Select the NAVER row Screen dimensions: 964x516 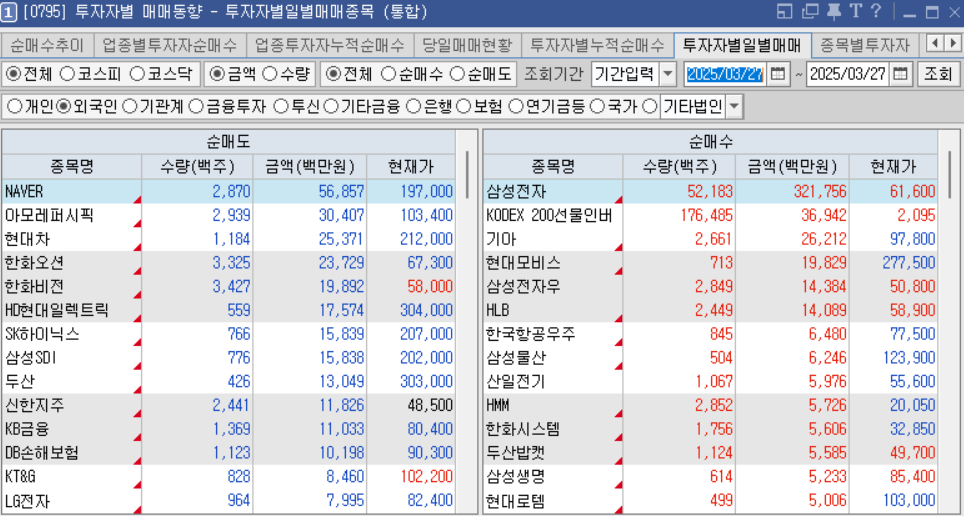click(x=228, y=191)
